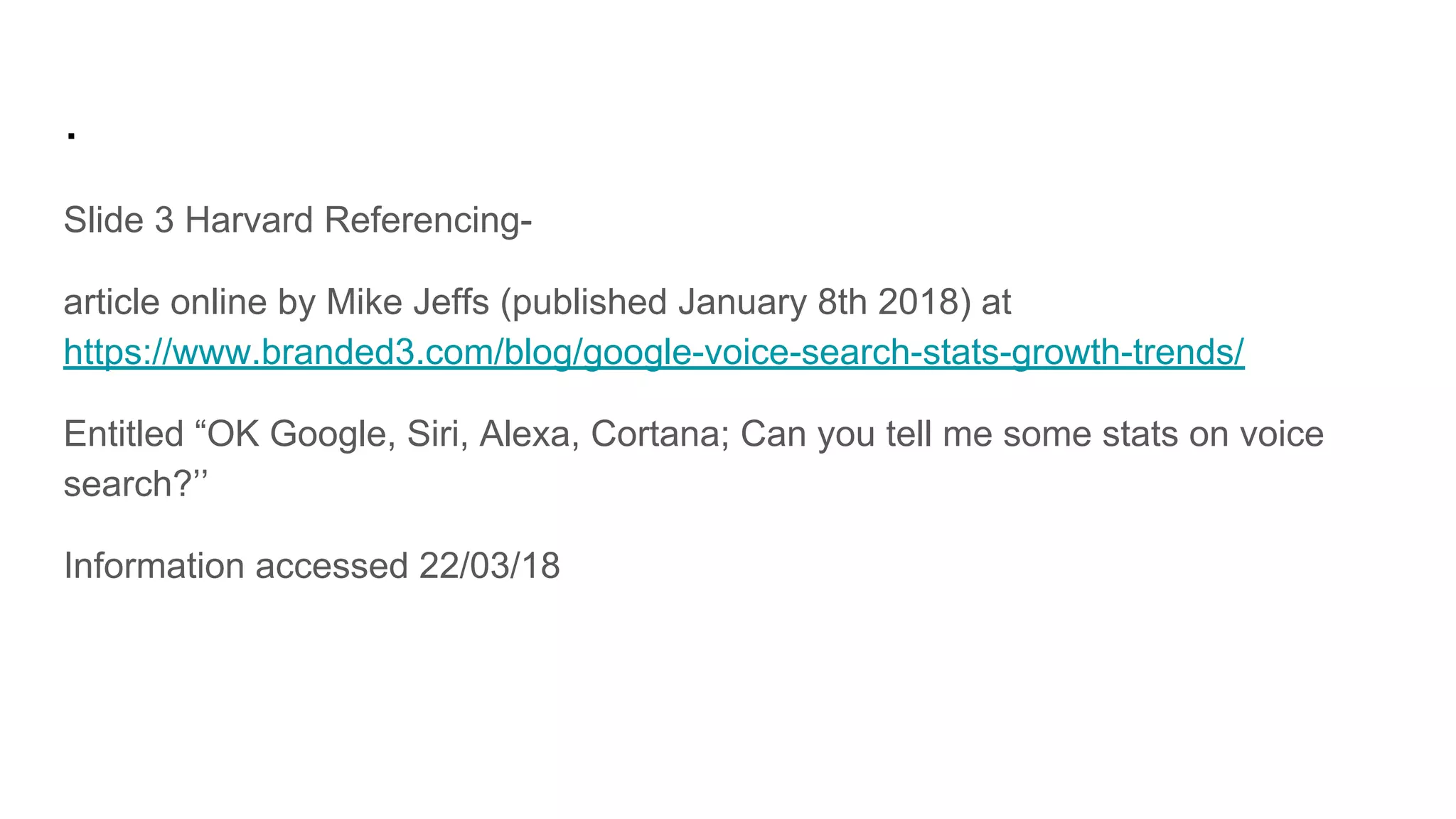
Task: Click the name 'Mike Jeffs' in the text
Action: [407, 302]
